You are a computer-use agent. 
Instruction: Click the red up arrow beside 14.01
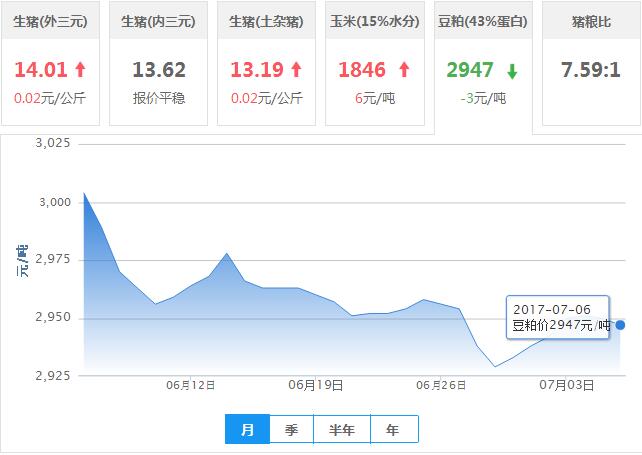(x=80, y=70)
